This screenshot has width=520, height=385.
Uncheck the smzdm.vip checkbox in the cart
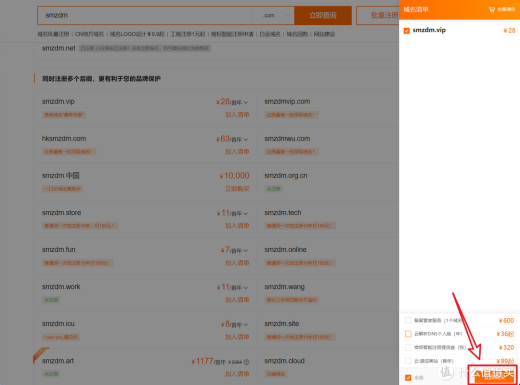pos(407,31)
